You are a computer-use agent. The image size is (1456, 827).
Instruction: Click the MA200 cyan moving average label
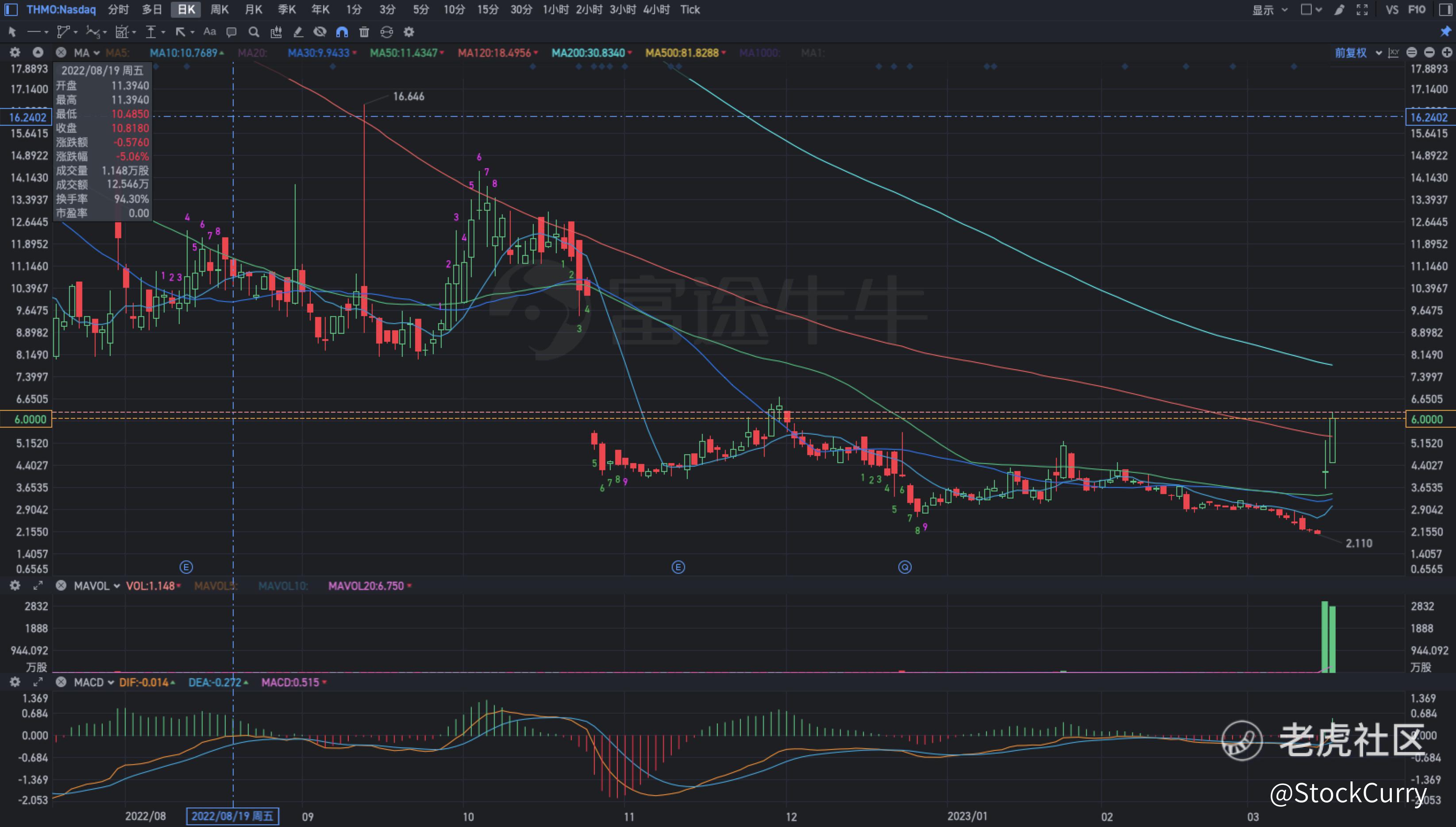click(x=588, y=53)
